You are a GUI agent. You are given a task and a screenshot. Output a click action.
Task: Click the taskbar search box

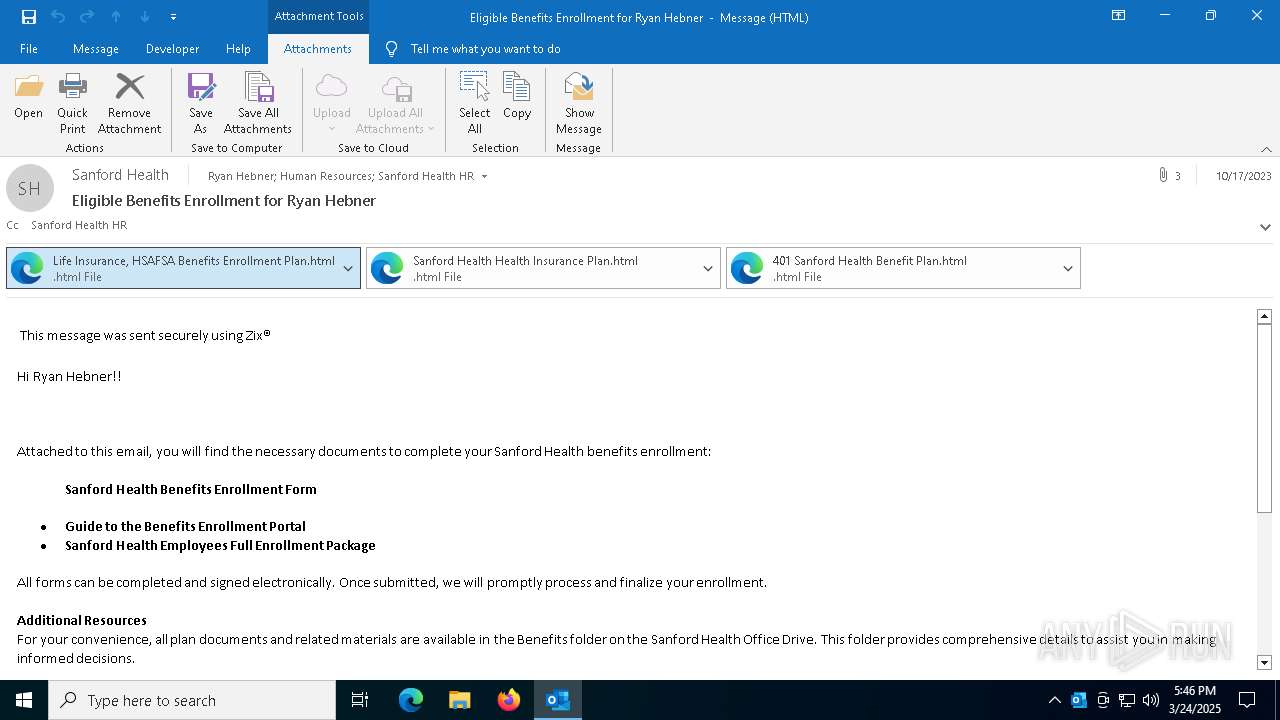click(x=192, y=700)
